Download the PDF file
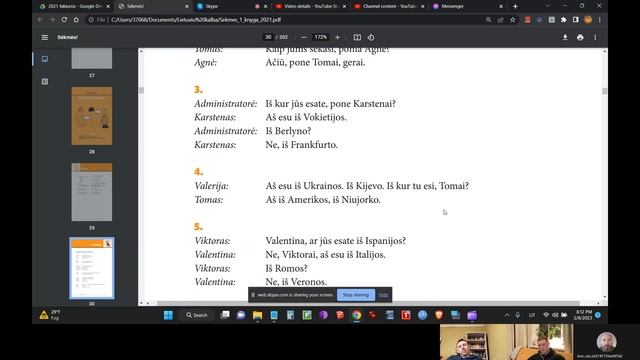 tap(565, 37)
